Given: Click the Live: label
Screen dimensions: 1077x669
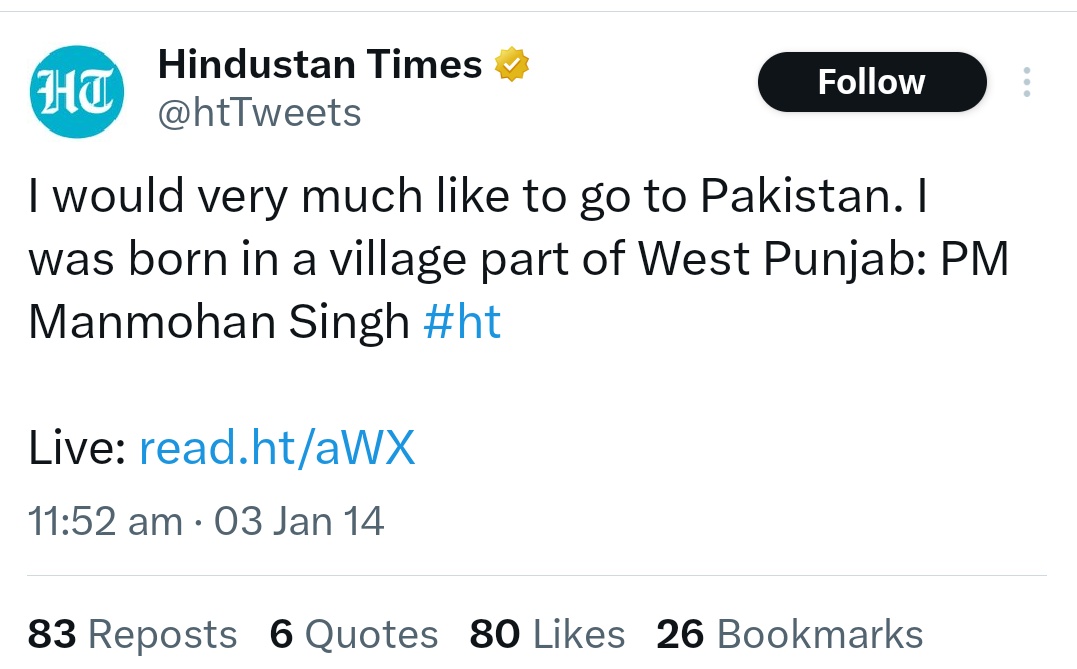Looking at the screenshot, I should point(76,450).
